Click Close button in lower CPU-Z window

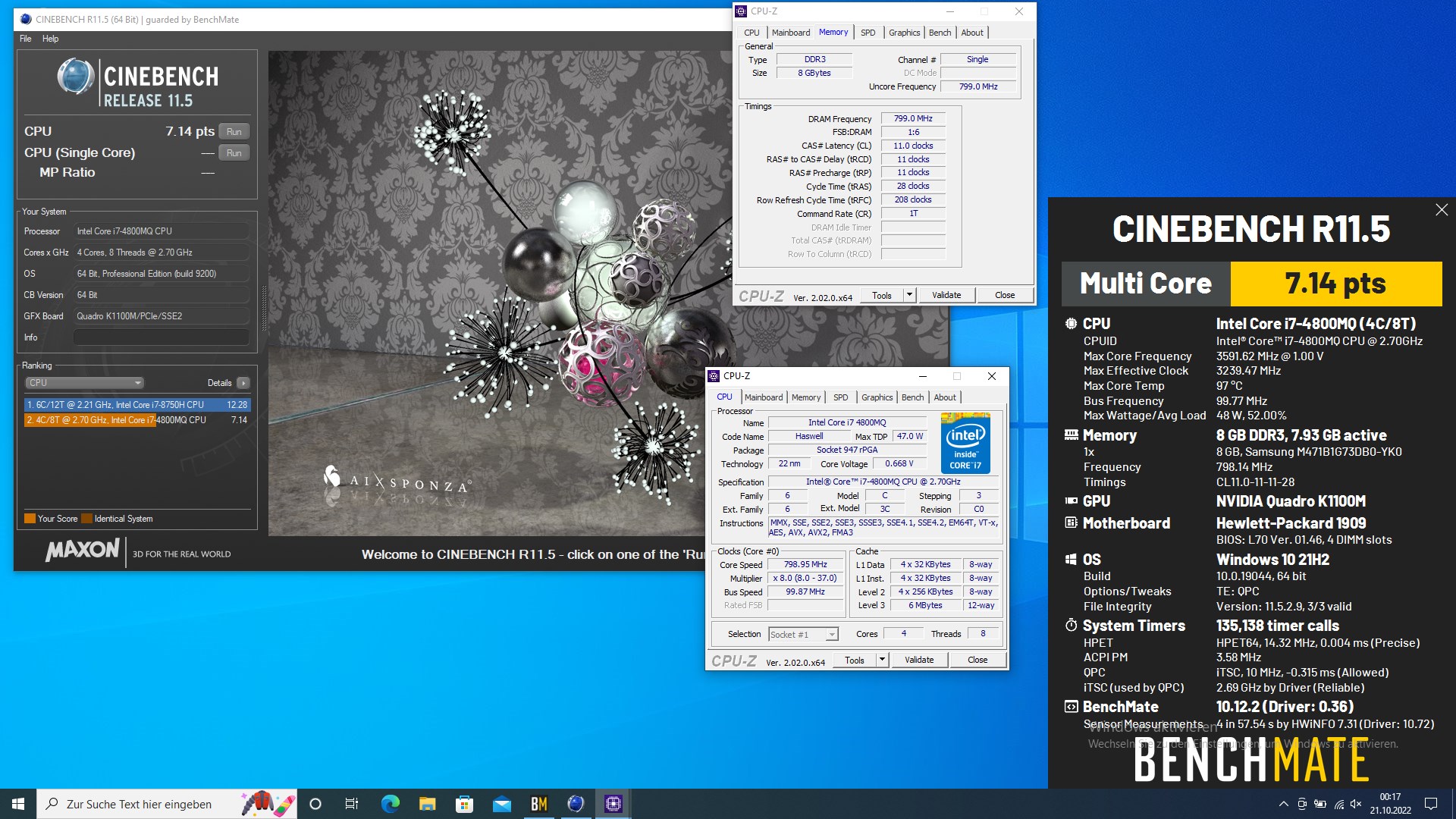tap(977, 660)
